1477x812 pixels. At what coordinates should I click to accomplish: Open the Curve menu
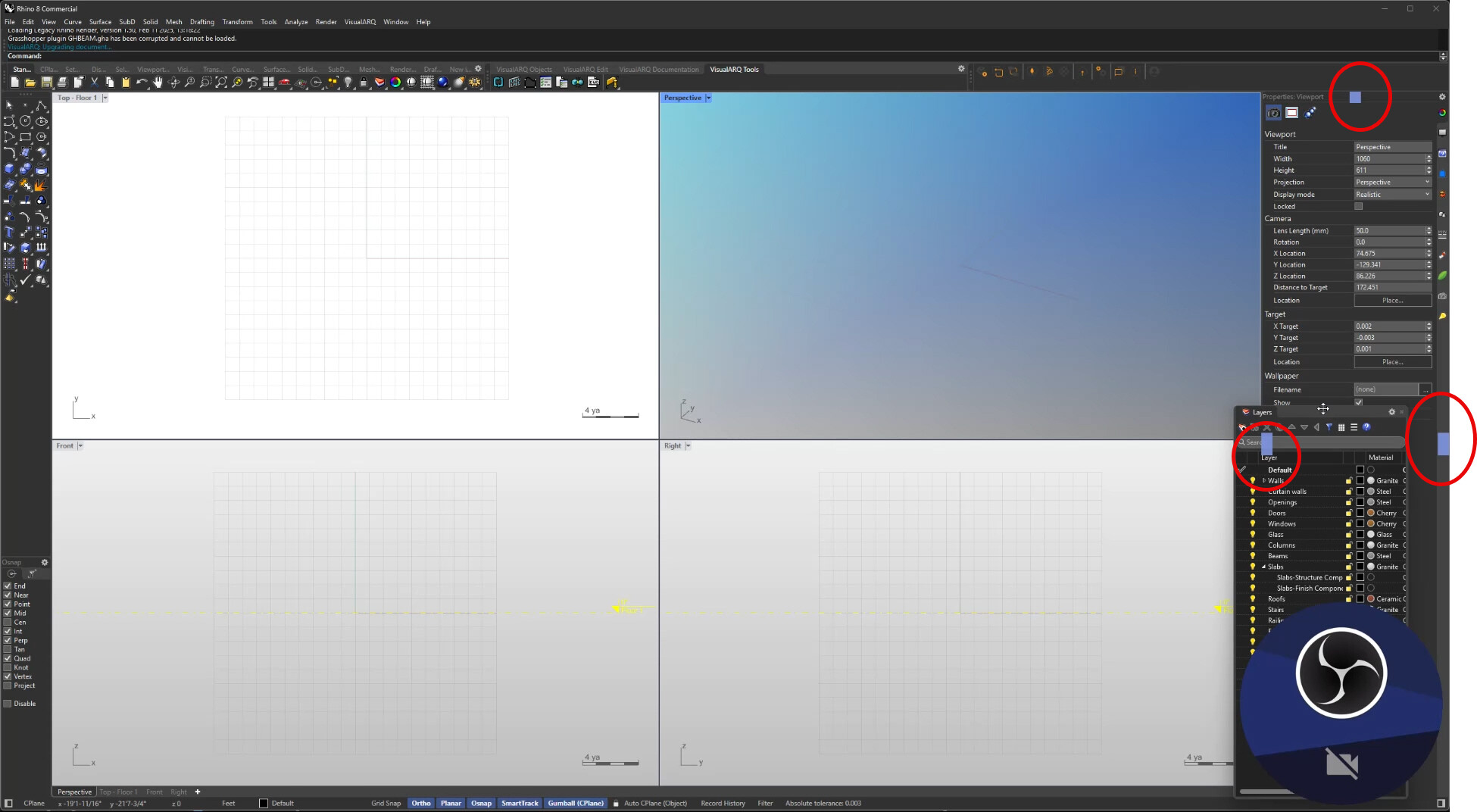pyautogui.click(x=73, y=22)
